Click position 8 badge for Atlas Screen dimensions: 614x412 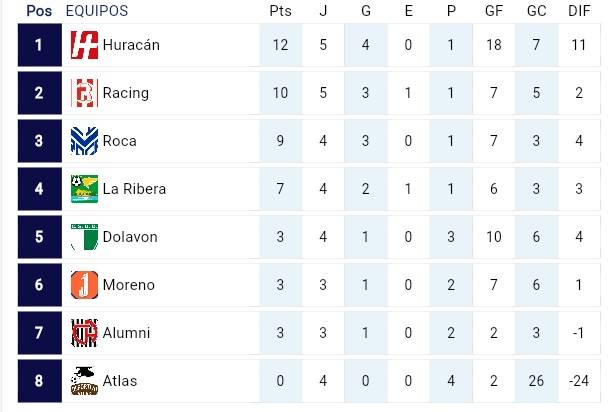pos(39,381)
